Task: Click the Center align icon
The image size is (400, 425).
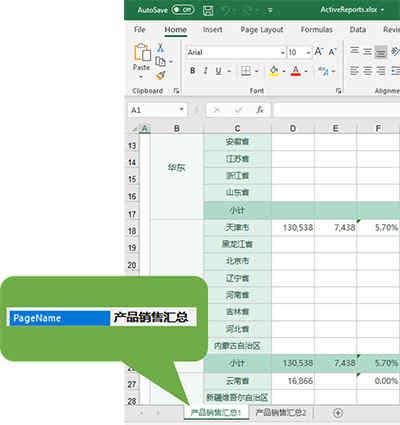Action: coord(368,71)
